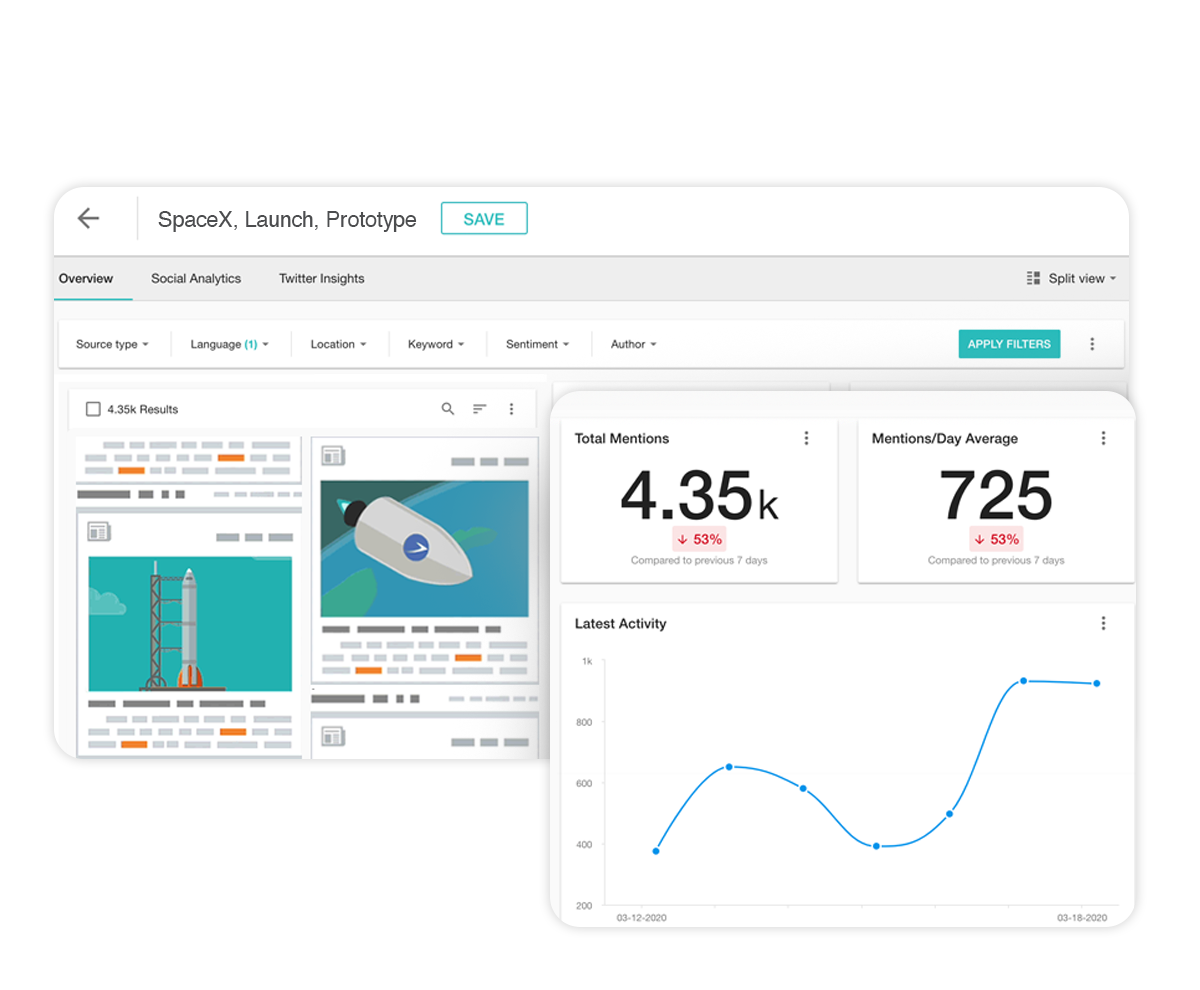The image size is (1200, 990).
Task: Open the rocket launchpad article thumbnail
Action: 189,620
